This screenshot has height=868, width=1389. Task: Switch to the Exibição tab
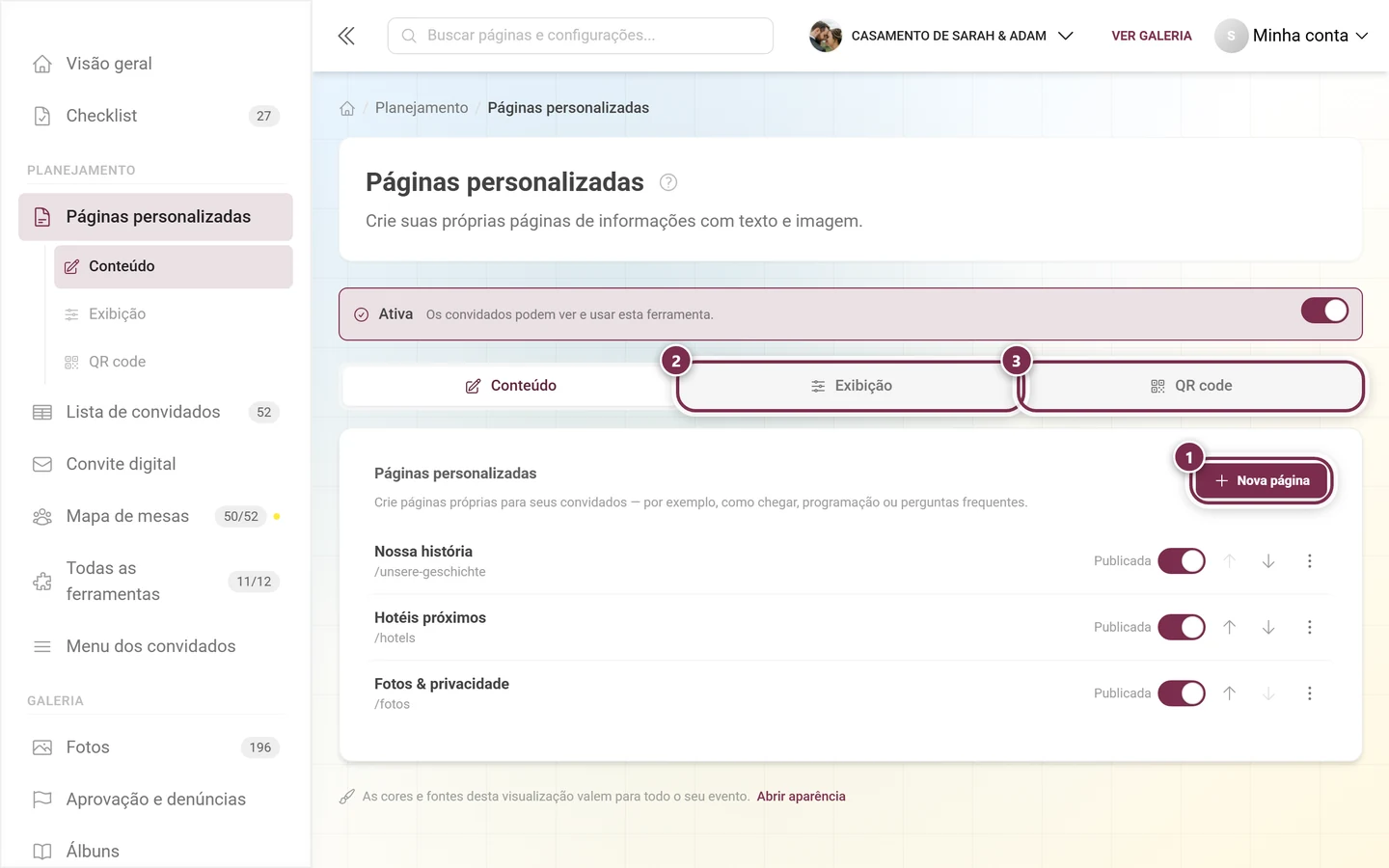pyautogui.click(x=851, y=386)
